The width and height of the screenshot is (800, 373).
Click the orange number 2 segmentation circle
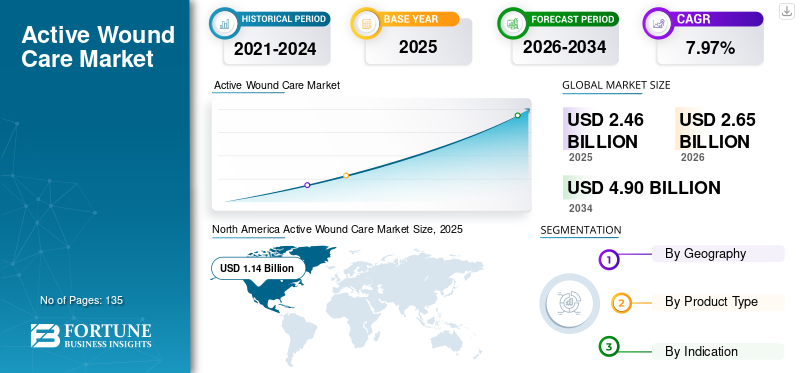click(621, 304)
